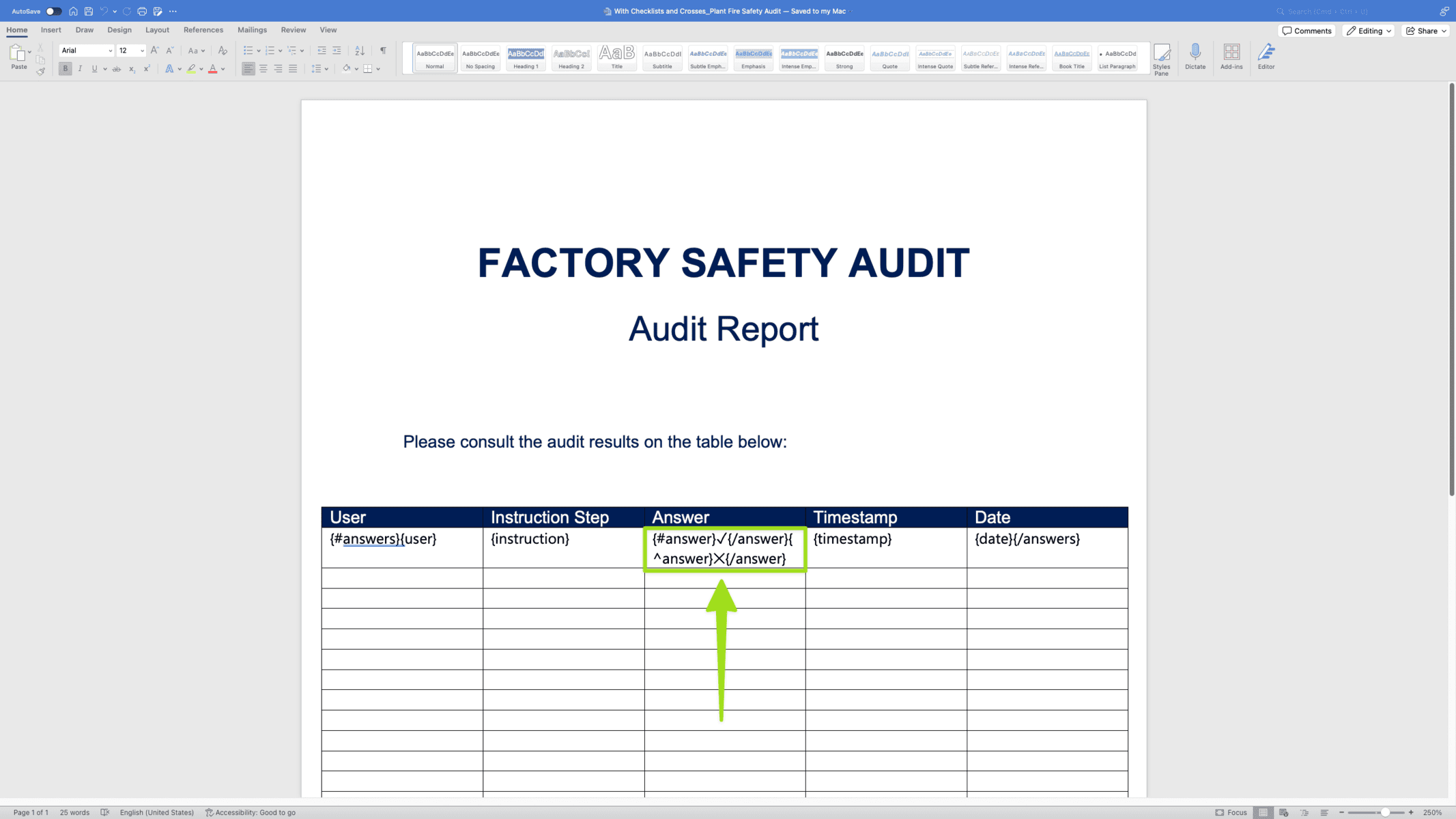Viewport: 1456px width, 819px height.
Task: Click the Clear Formatting icon
Action: click(x=223, y=51)
